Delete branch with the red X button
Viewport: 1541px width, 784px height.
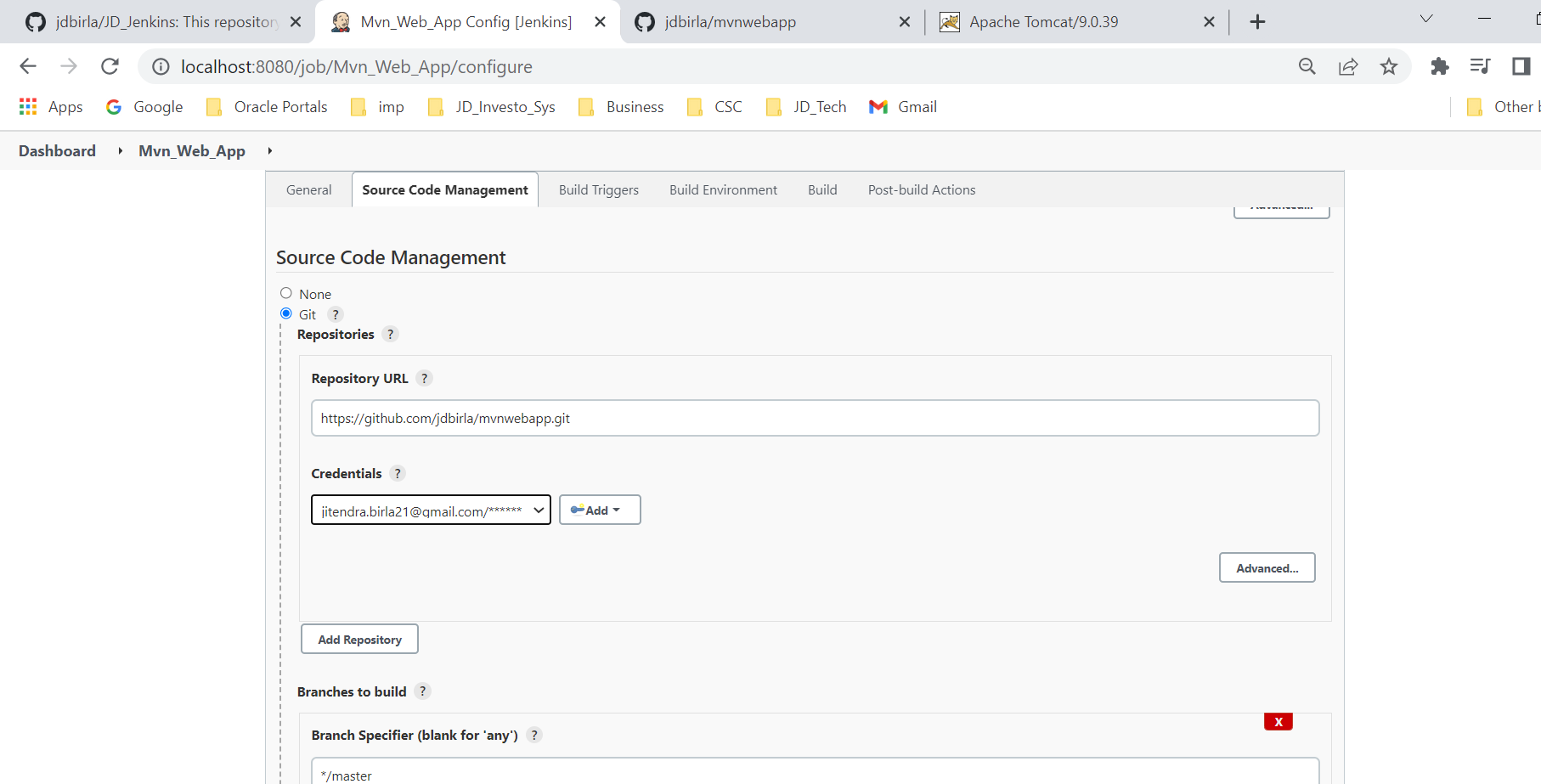tap(1278, 722)
